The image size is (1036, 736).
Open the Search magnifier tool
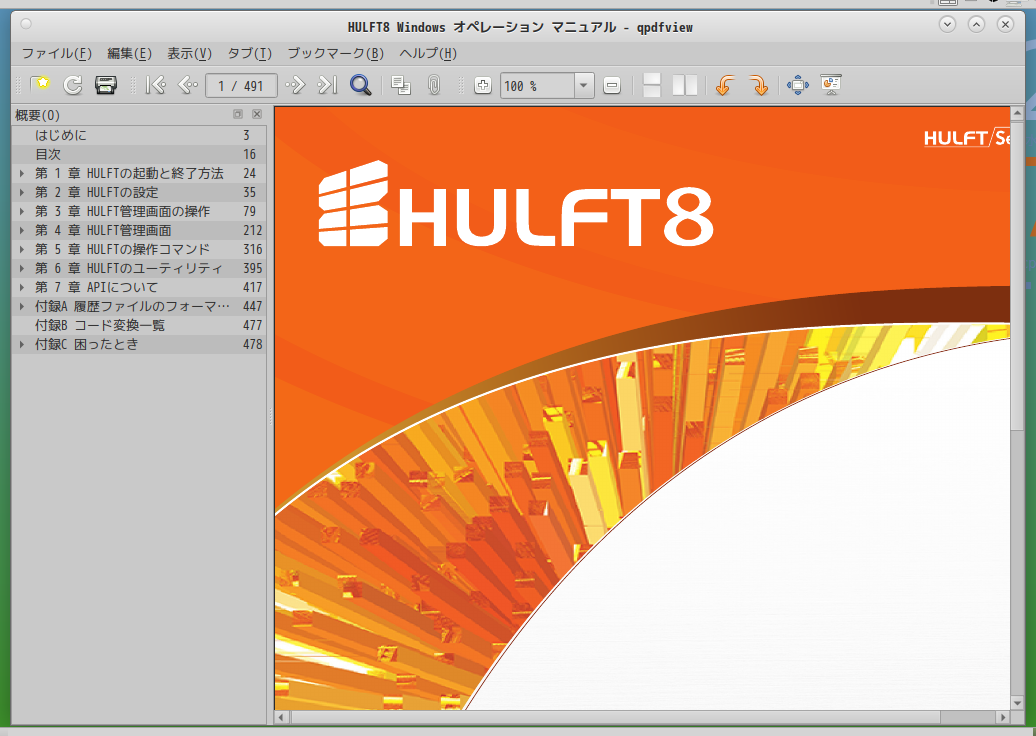point(360,85)
